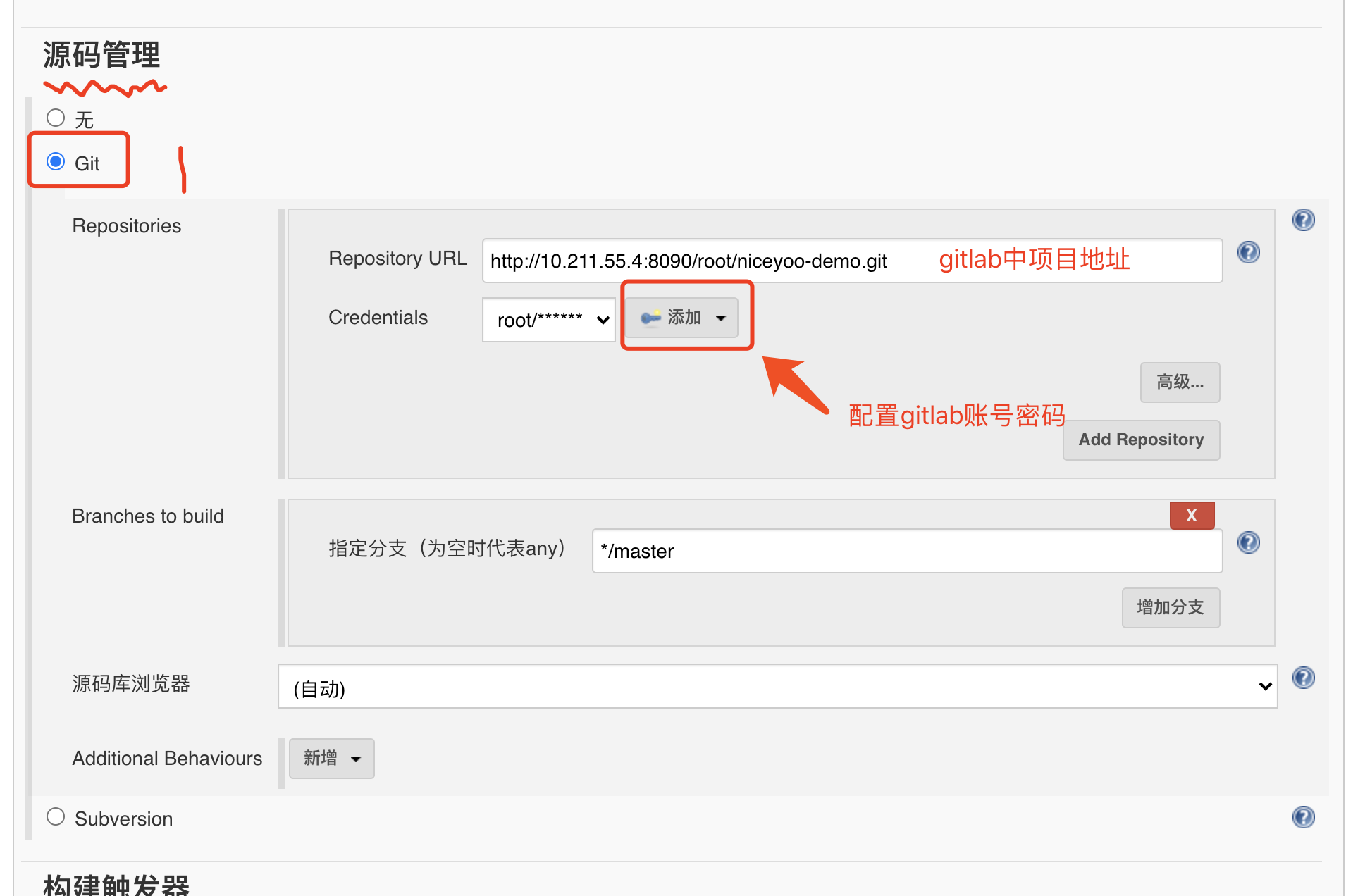This screenshot has height=896, width=1346.
Task: Open help icon beside branch specifier field
Action: click(1248, 542)
